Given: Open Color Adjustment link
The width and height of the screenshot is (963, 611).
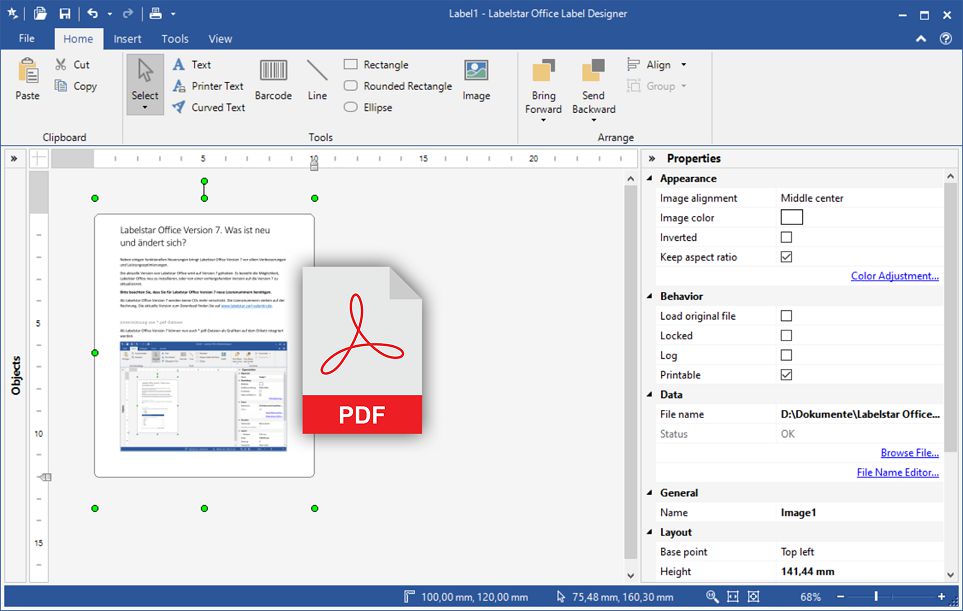Looking at the screenshot, I should 894,276.
